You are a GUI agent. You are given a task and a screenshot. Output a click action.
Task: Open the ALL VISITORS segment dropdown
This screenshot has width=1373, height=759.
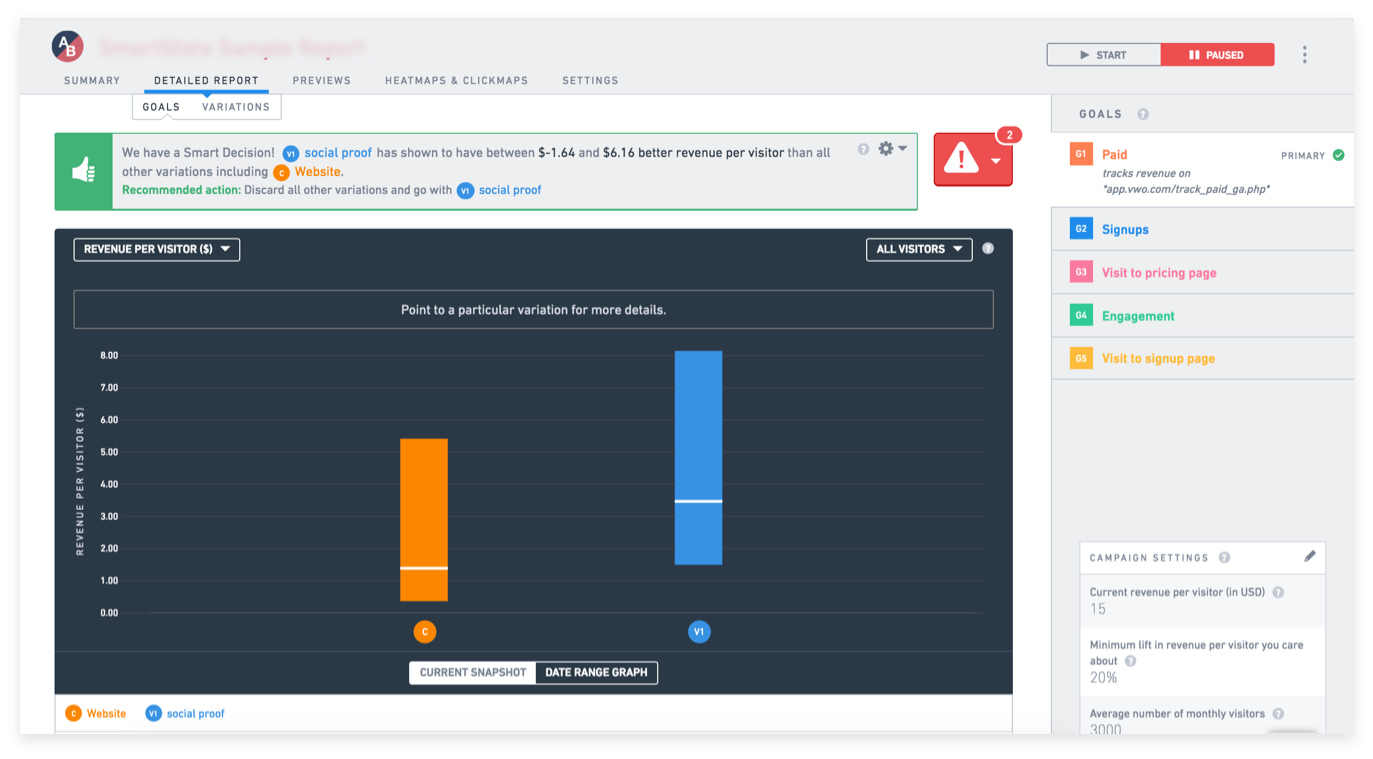pos(918,249)
